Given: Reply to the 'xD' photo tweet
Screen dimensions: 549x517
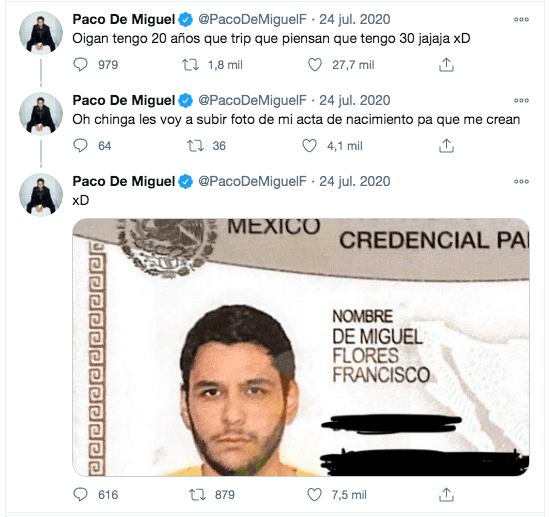Looking at the screenshot, I should point(80,494).
